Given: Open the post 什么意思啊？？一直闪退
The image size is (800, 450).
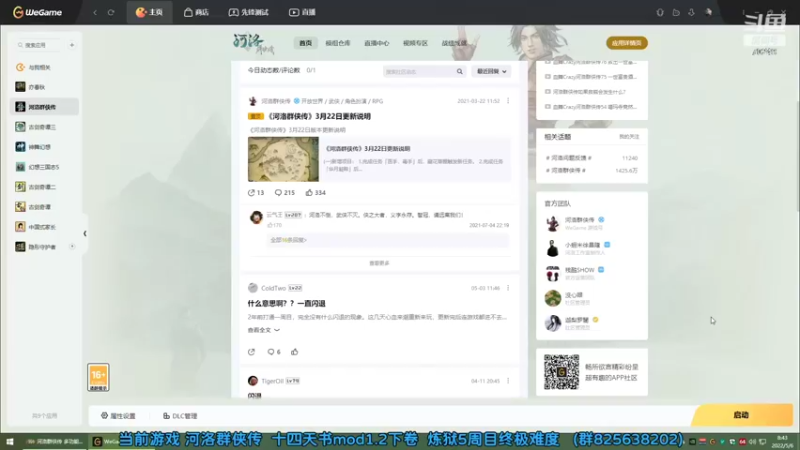Looking at the screenshot, I should click(x=286, y=304).
